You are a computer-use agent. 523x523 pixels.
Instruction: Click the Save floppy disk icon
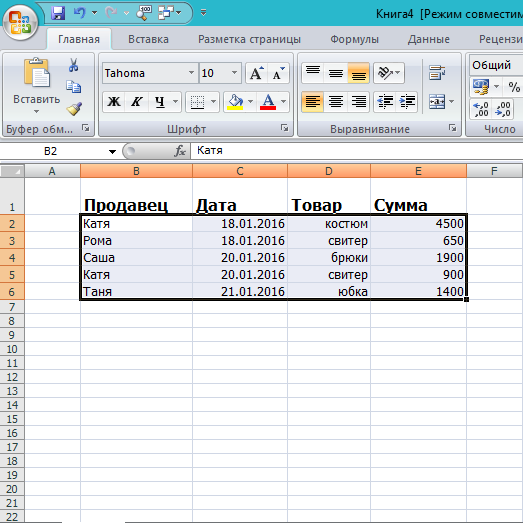(x=58, y=13)
